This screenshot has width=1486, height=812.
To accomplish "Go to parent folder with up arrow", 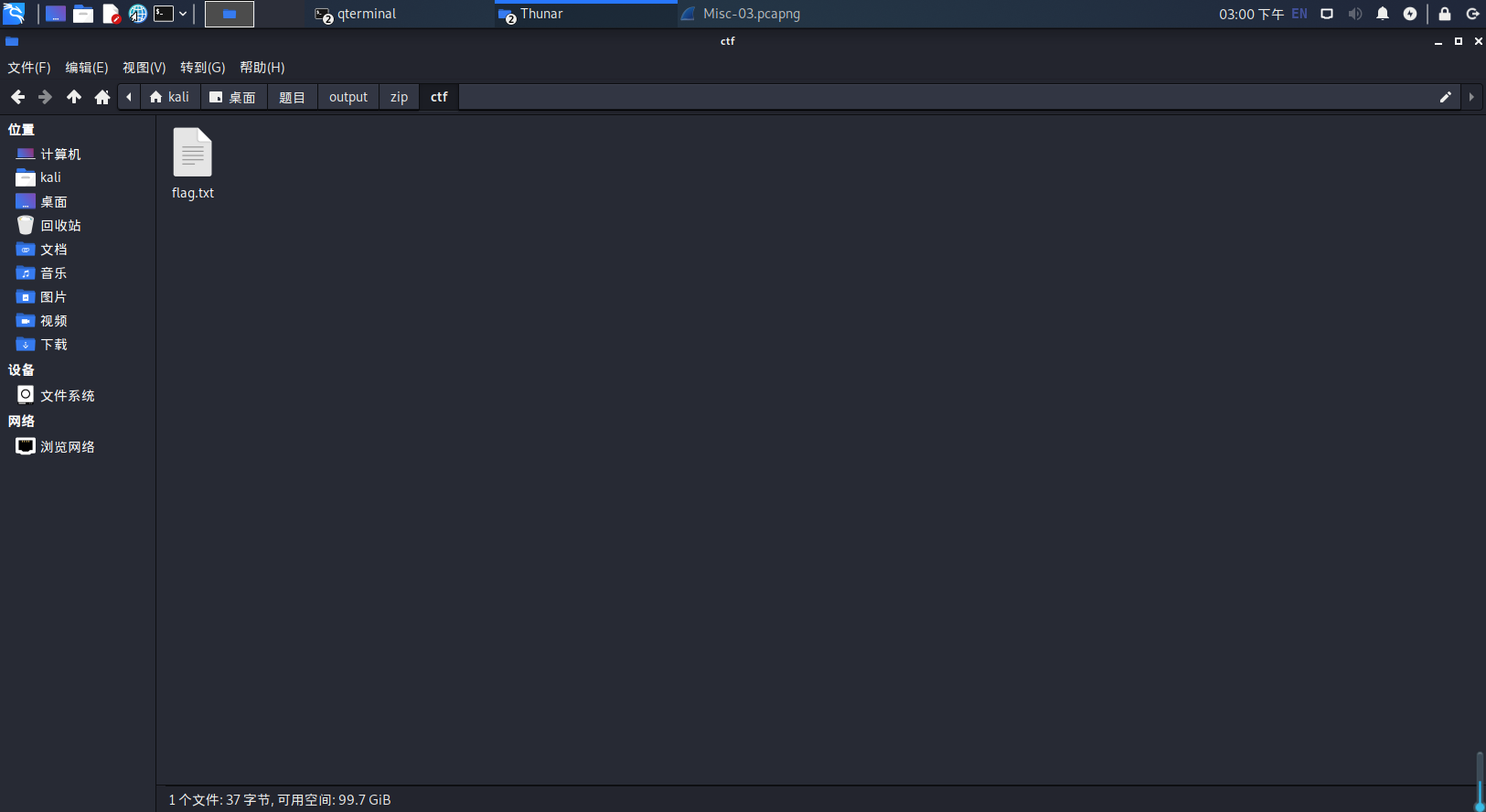I will click(74, 97).
